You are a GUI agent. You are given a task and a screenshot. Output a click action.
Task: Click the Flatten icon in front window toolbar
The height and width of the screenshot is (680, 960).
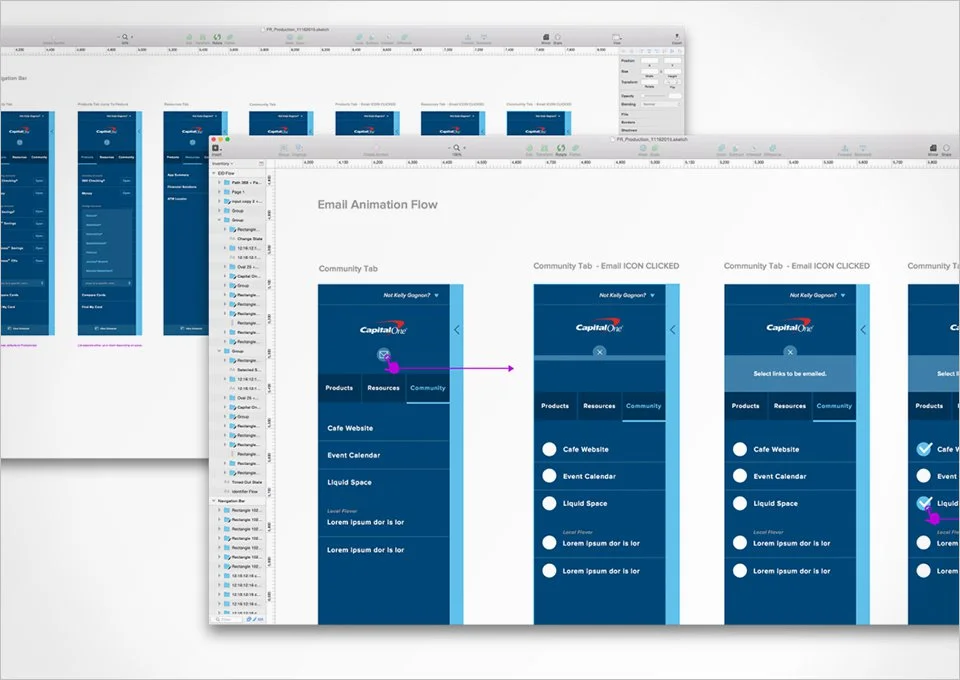tap(576, 148)
